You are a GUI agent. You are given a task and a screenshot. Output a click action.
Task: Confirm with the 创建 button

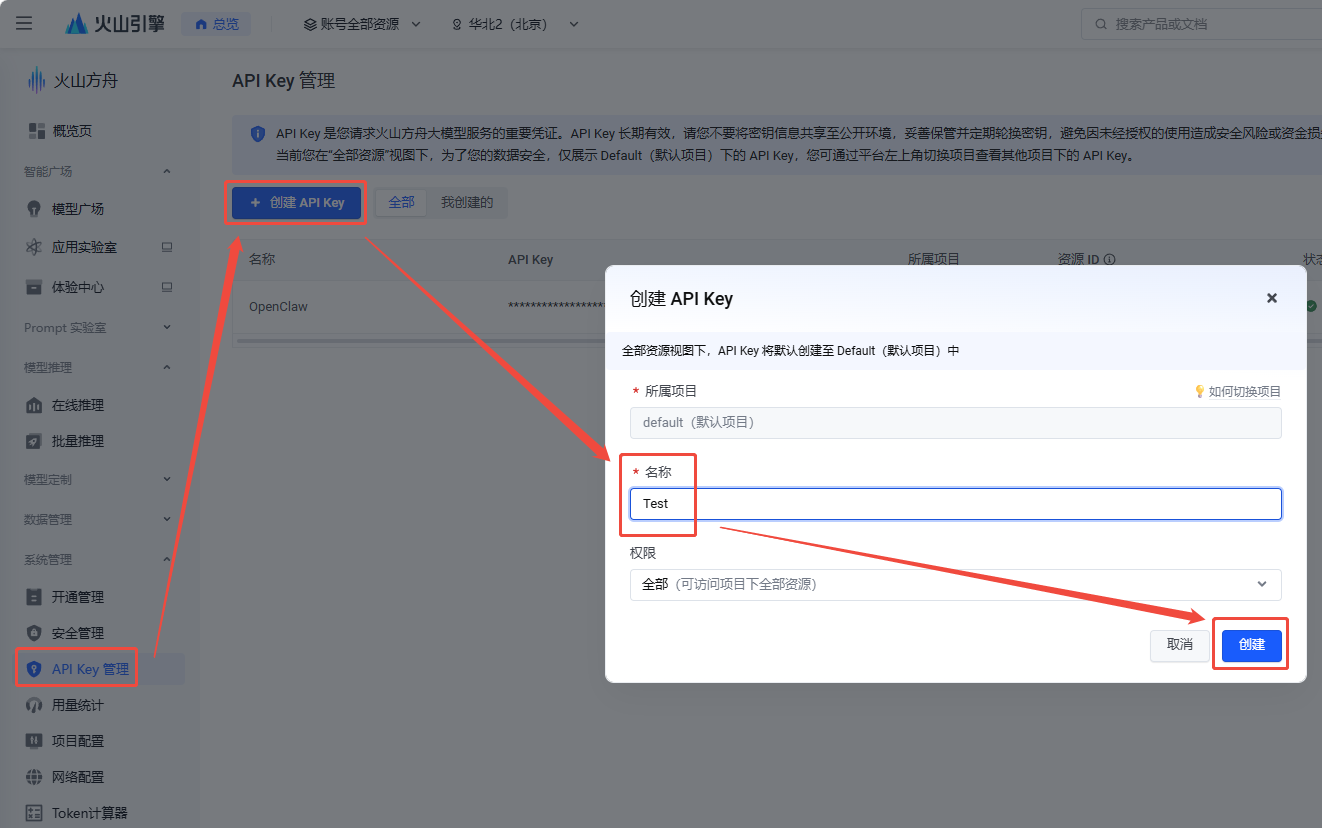(x=1251, y=645)
